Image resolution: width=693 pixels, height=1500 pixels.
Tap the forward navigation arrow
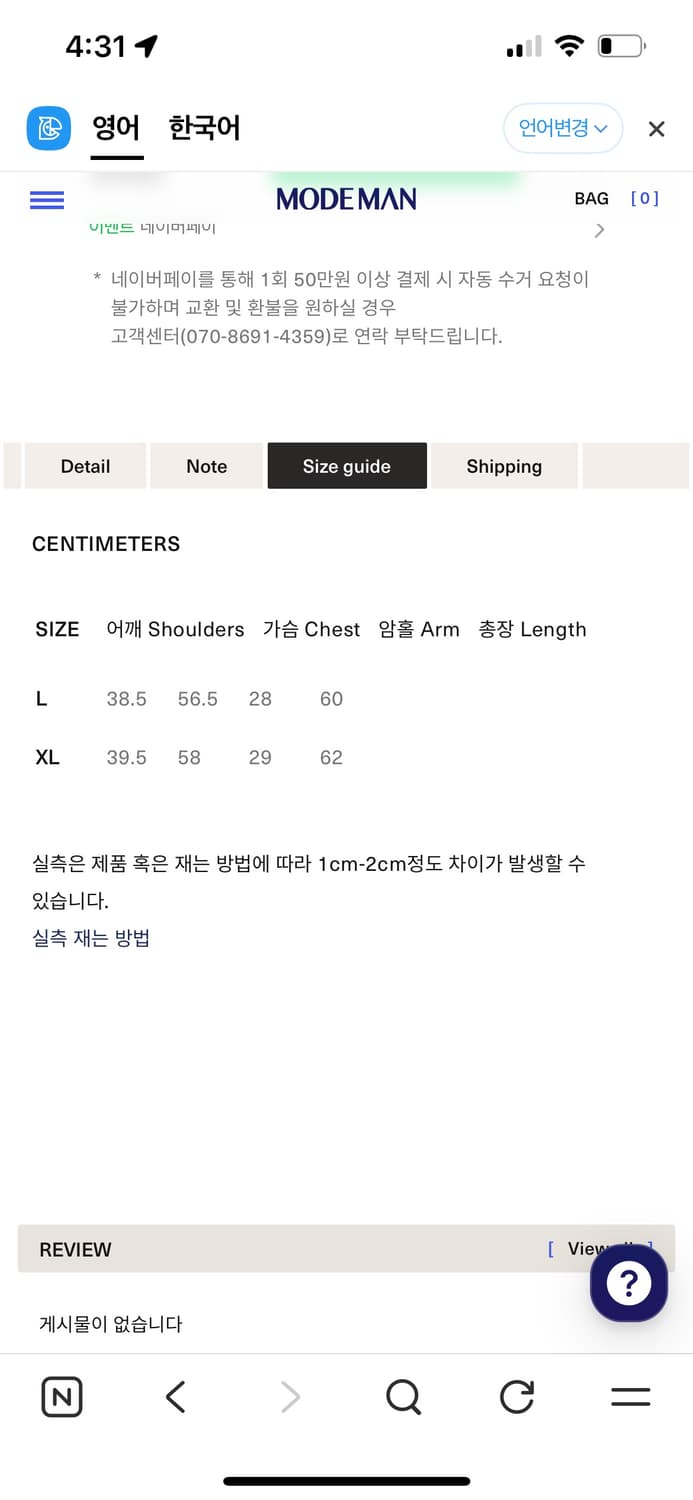[x=288, y=1397]
